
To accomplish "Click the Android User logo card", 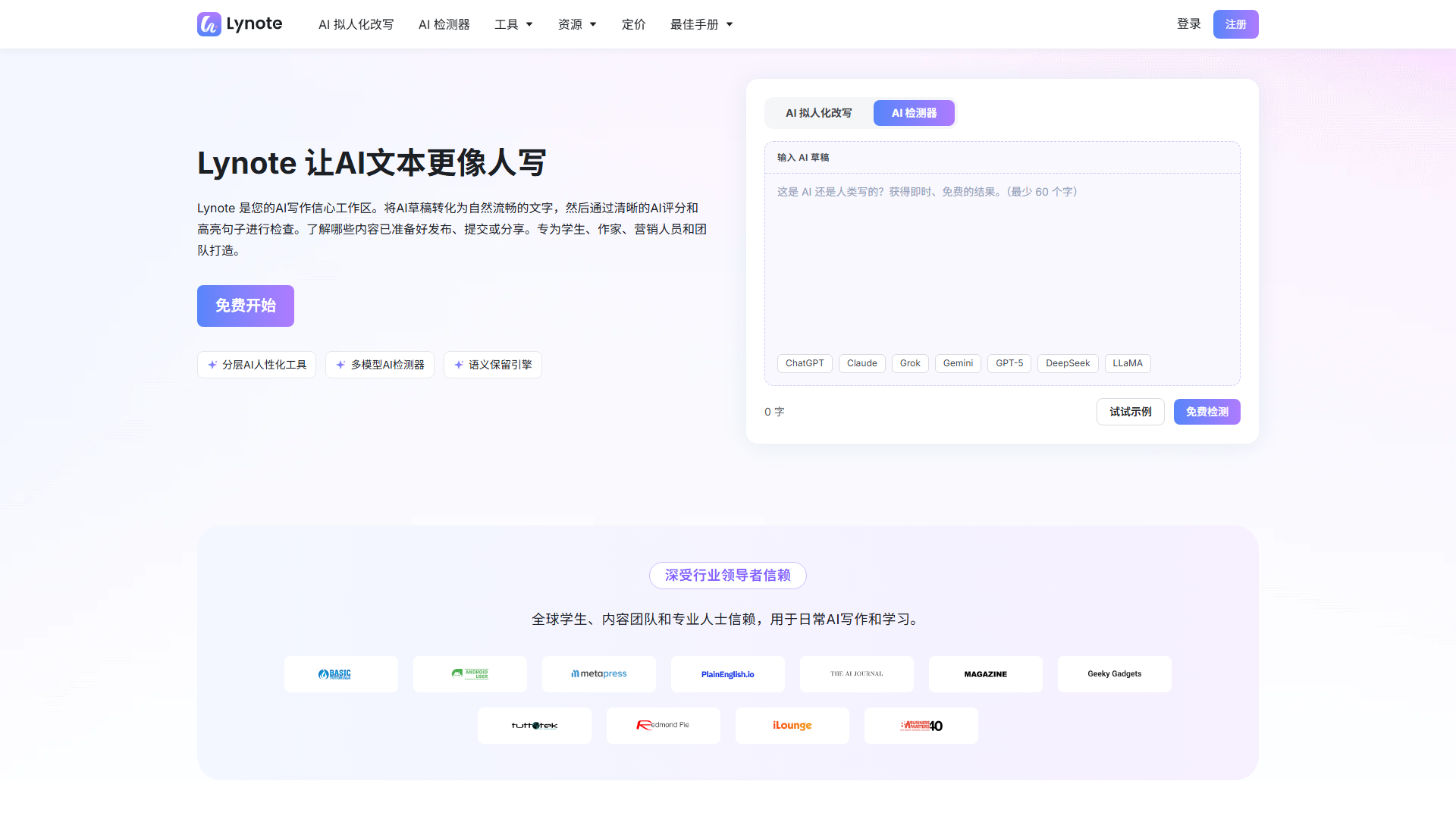I will pos(470,674).
